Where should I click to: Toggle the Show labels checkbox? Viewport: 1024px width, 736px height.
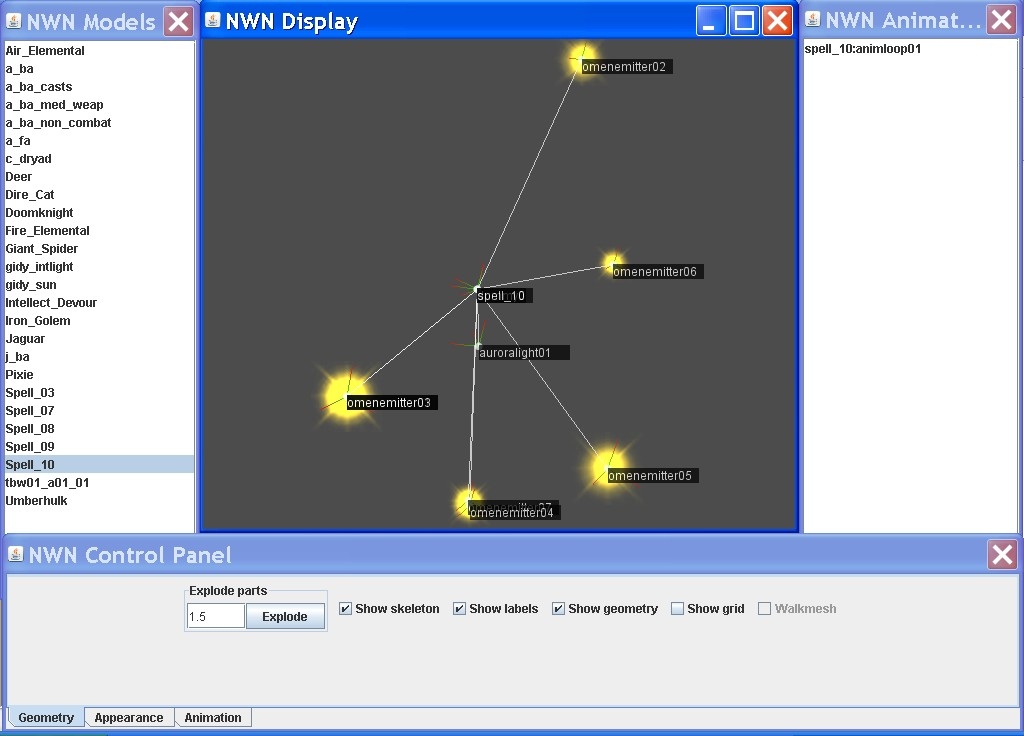459,609
